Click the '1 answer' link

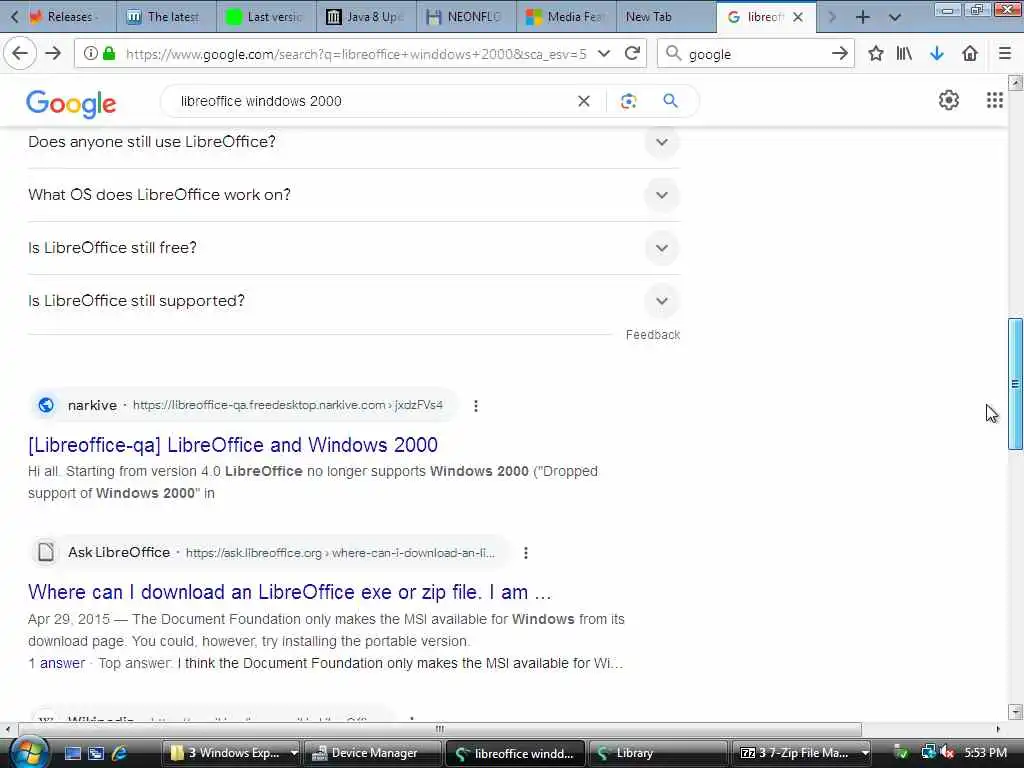[56, 663]
